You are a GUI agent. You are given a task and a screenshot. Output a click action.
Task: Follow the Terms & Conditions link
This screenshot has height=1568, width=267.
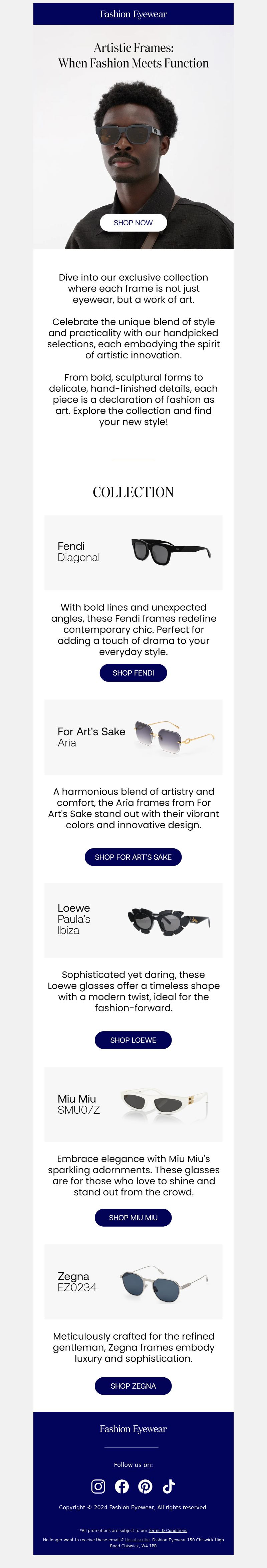(168, 1530)
